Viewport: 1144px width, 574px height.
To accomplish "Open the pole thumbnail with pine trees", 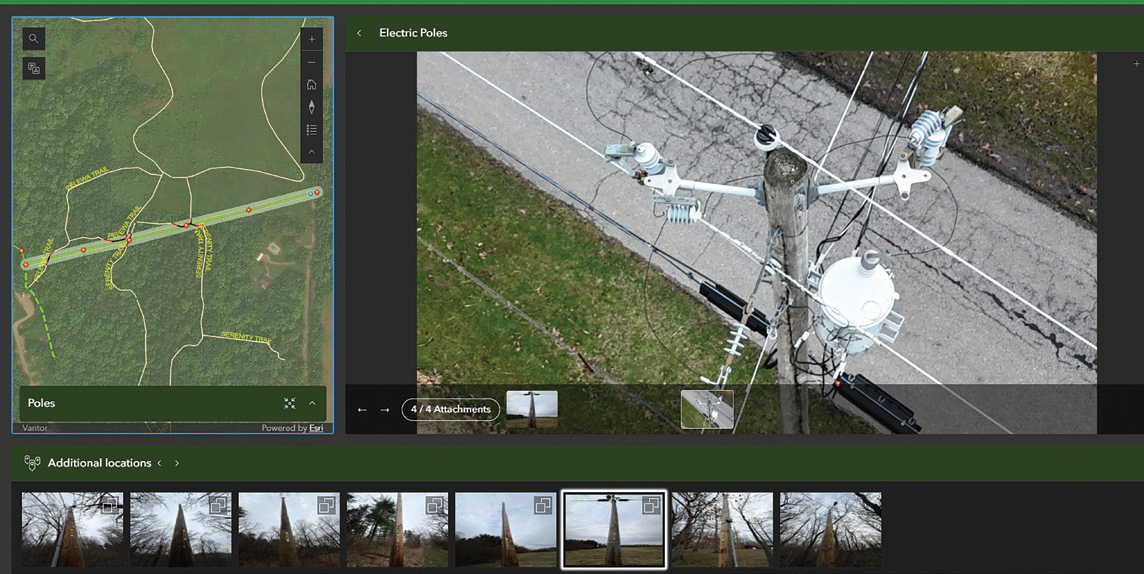I will click(x=398, y=530).
